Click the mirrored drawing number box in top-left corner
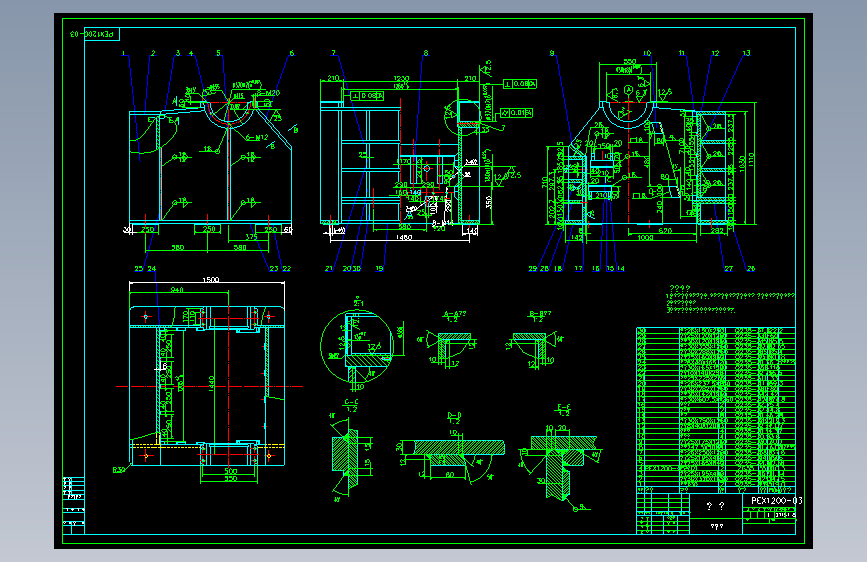Screen dimensions: 867x562 (x=102, y=35)
